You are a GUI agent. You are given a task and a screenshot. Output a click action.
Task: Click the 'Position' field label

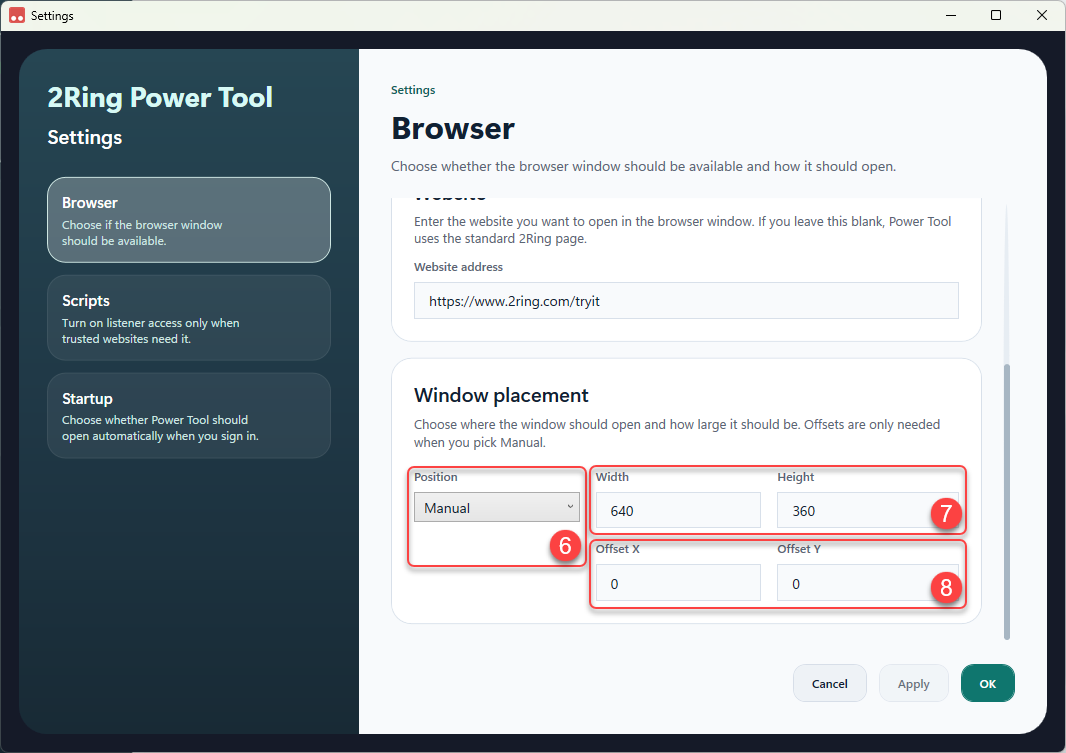point(436,477)
